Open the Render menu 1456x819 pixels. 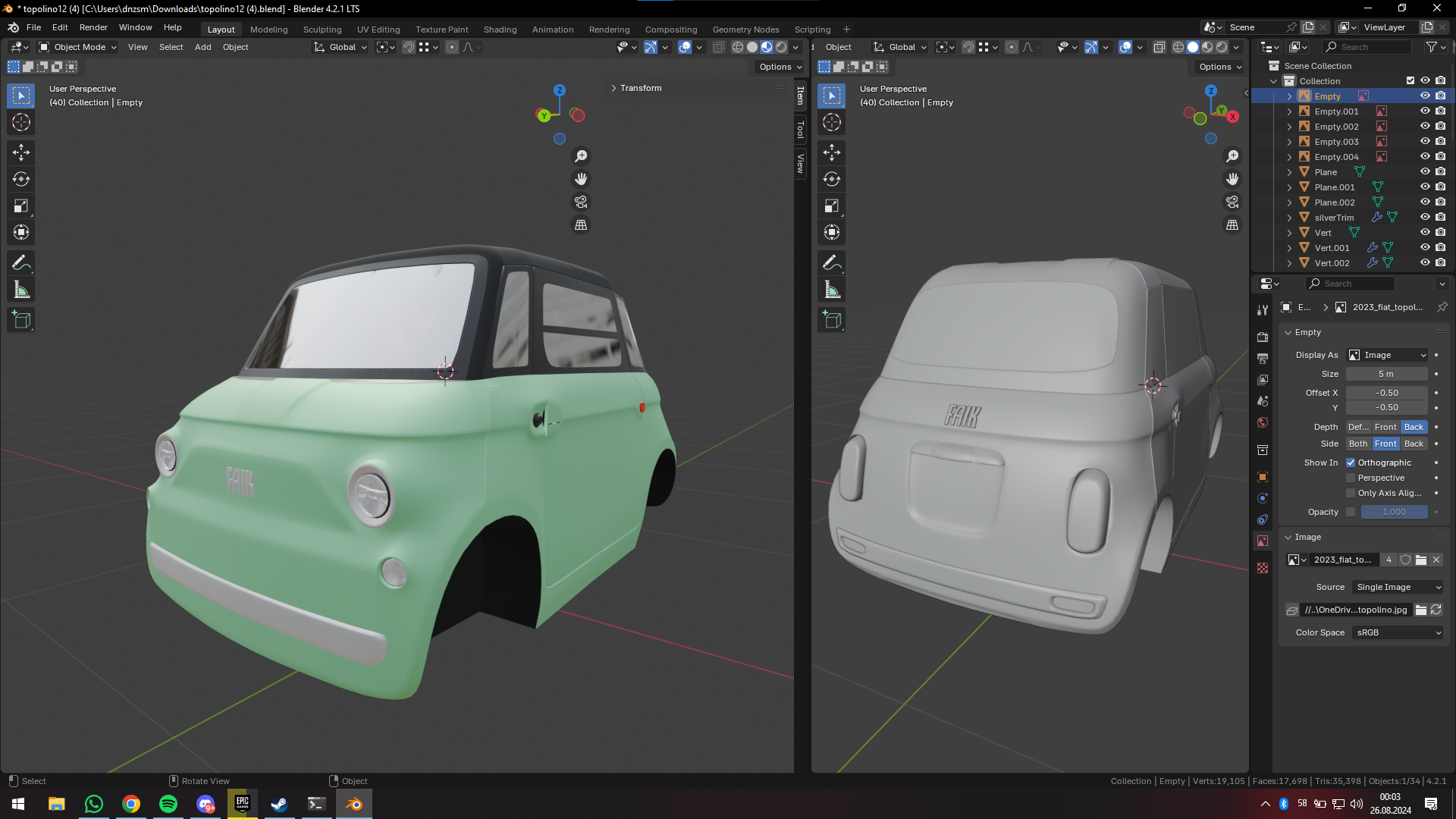coord(93,27)
